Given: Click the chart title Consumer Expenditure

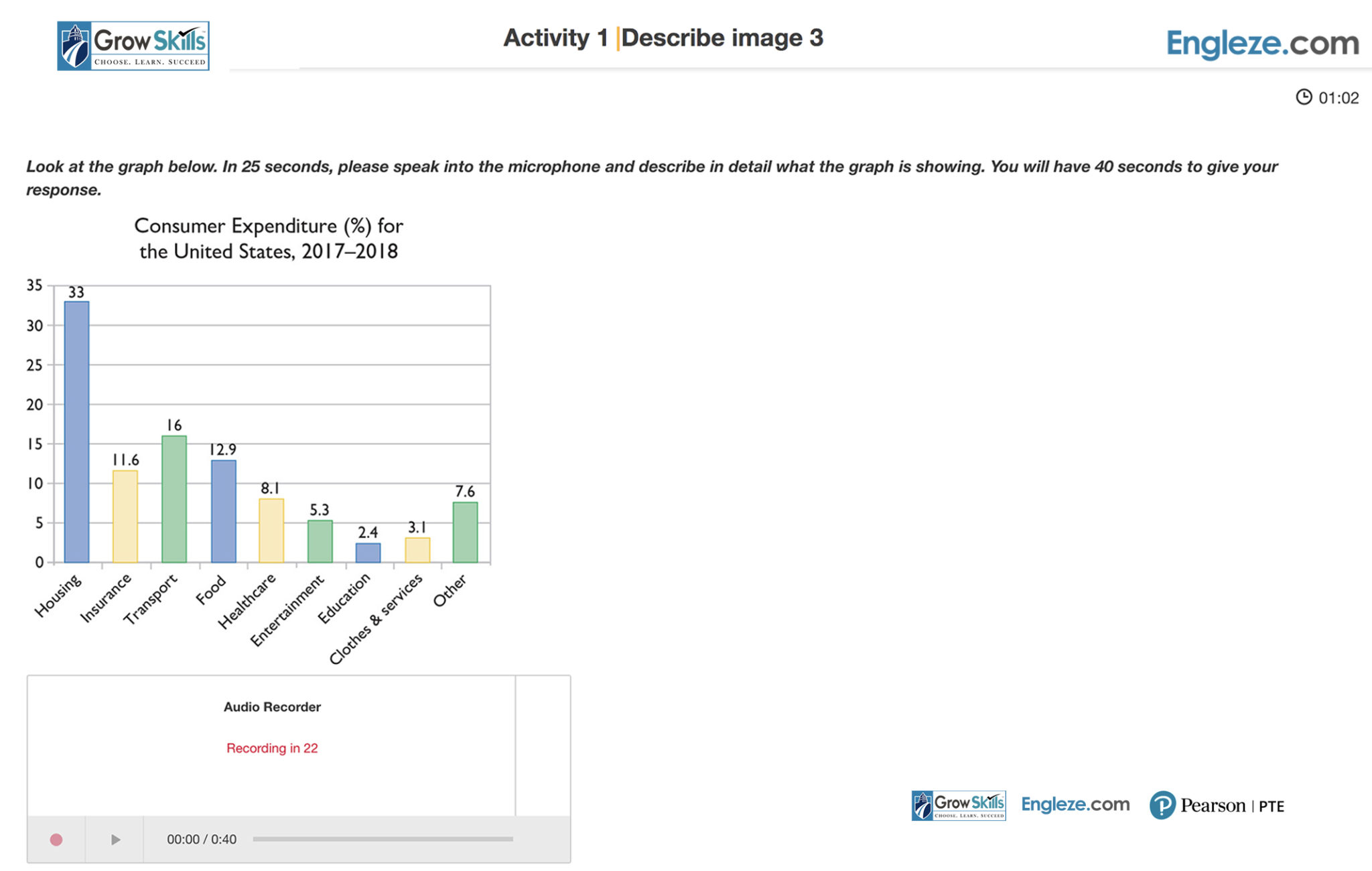Looking at the screenshot, I should pos(269,239).
